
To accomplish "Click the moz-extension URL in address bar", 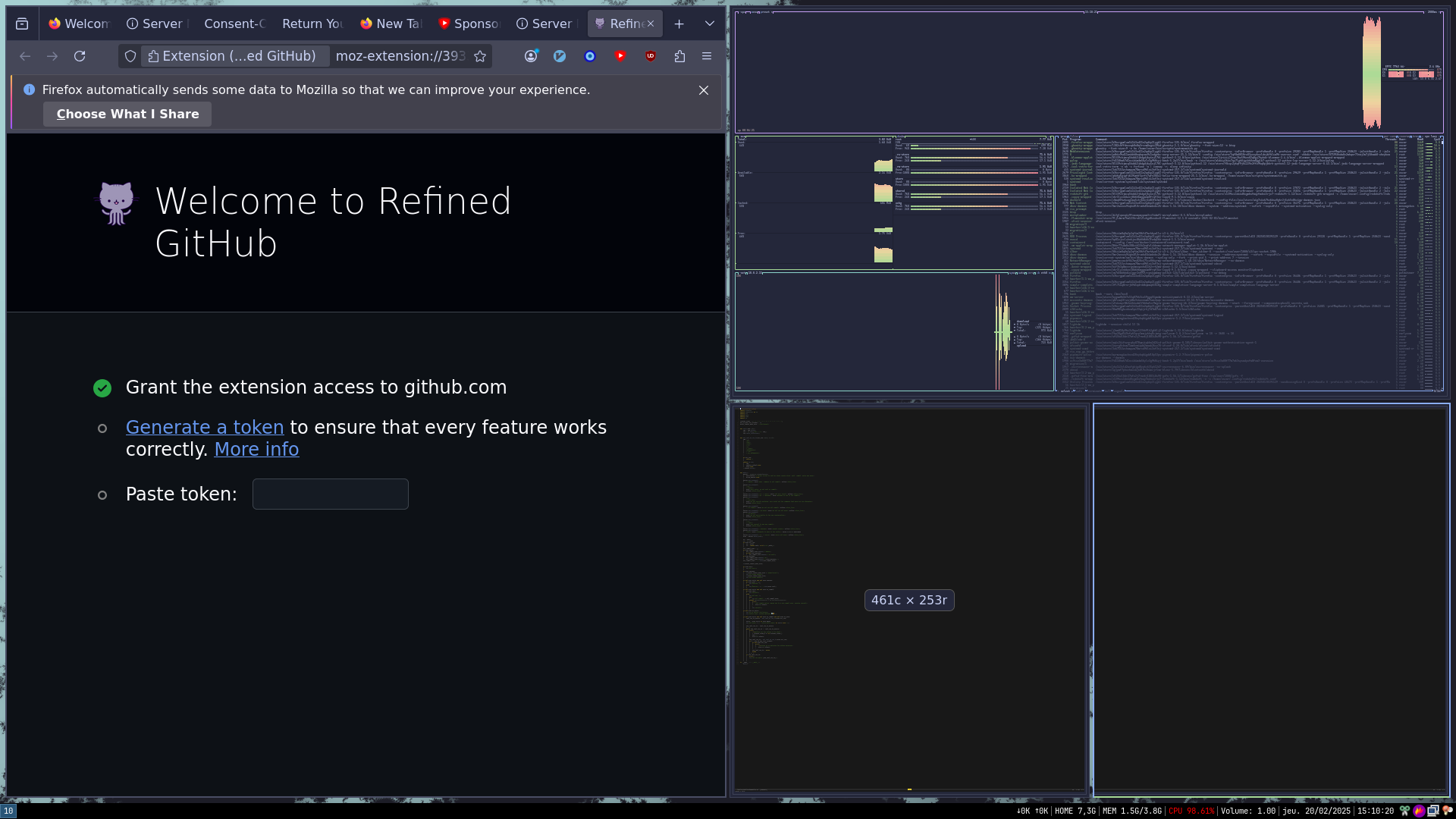I will tap(400, 56).
